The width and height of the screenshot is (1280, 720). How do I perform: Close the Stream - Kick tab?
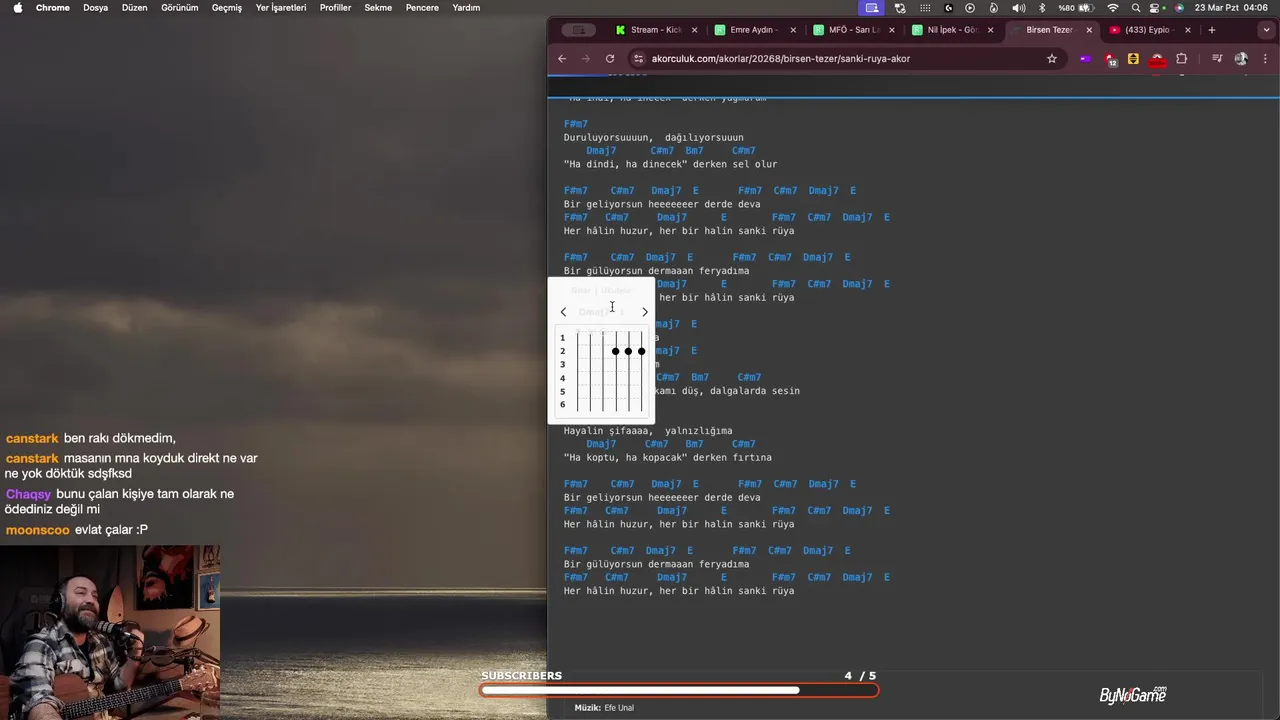click(x=694, y=30)
